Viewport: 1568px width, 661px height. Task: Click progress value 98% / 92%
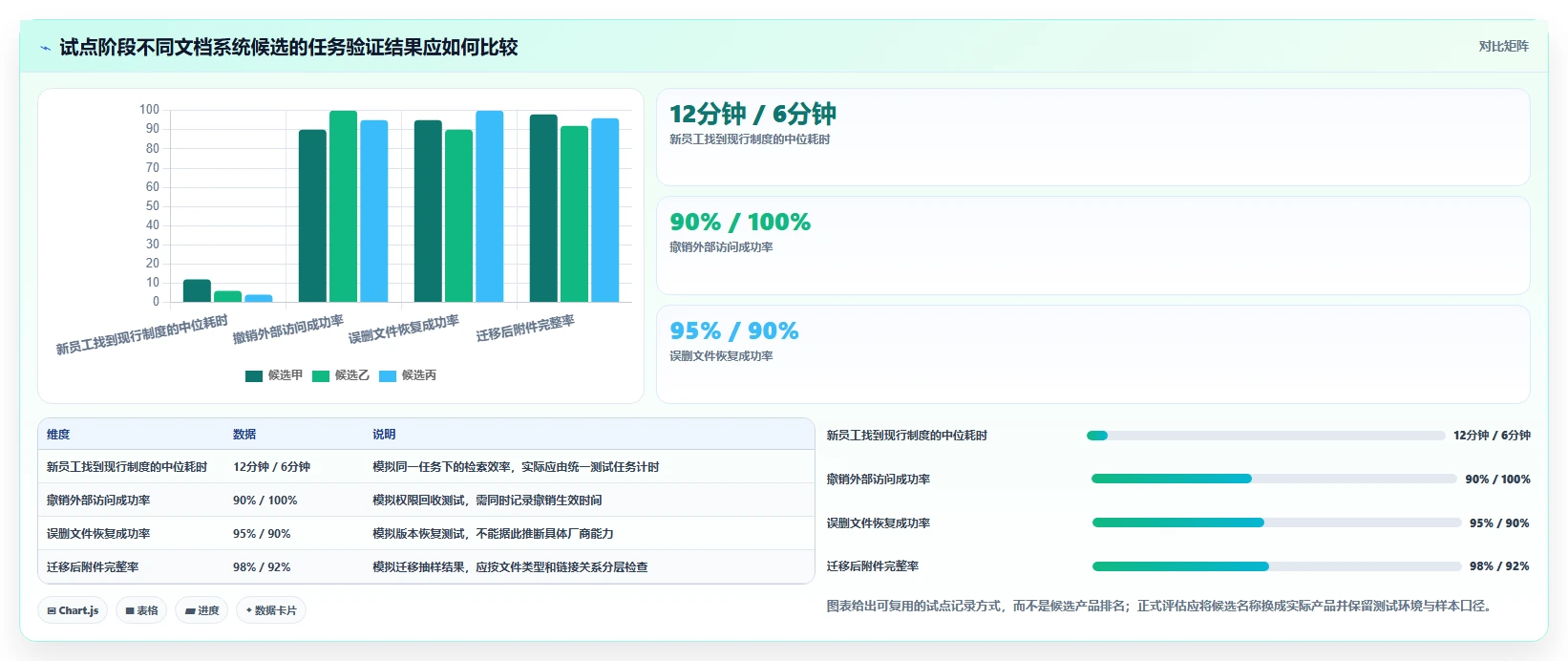click(1499, 566)
